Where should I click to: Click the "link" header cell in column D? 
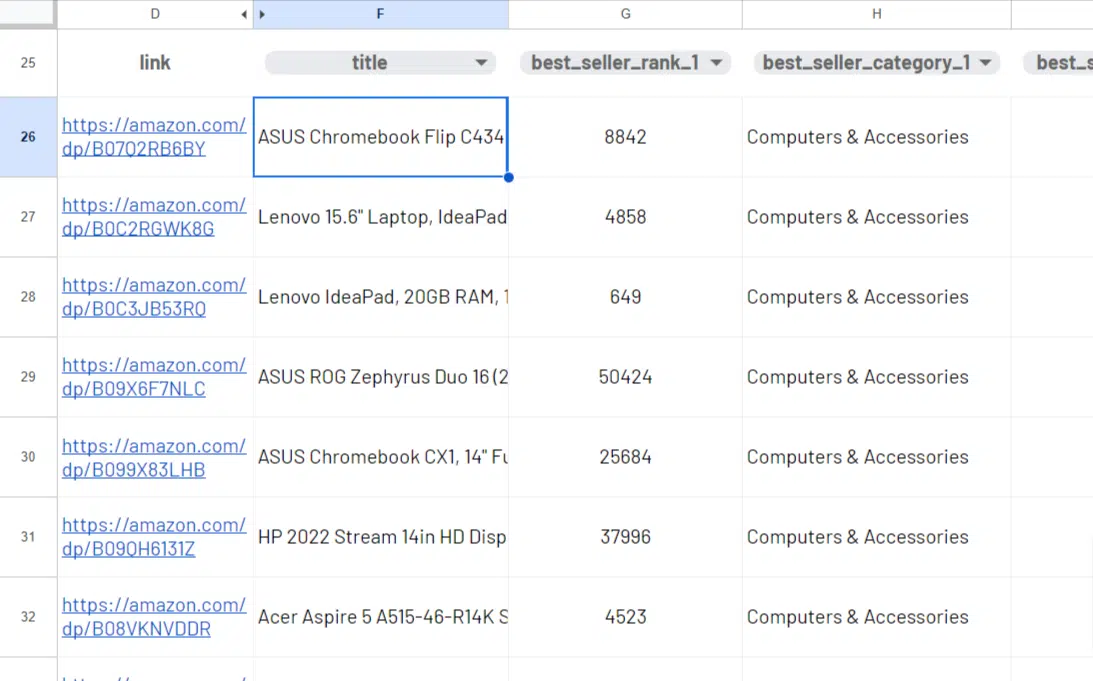pos(155,63)
